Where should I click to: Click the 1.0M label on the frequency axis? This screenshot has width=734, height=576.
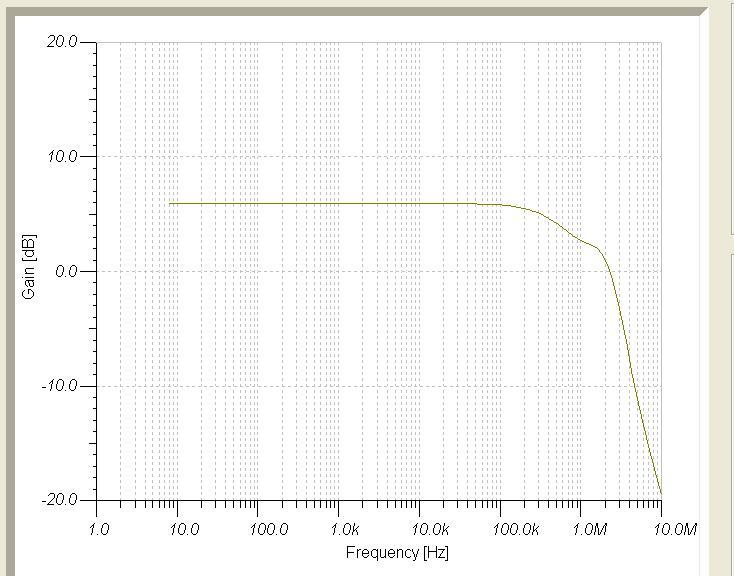(x=590, y=530)
